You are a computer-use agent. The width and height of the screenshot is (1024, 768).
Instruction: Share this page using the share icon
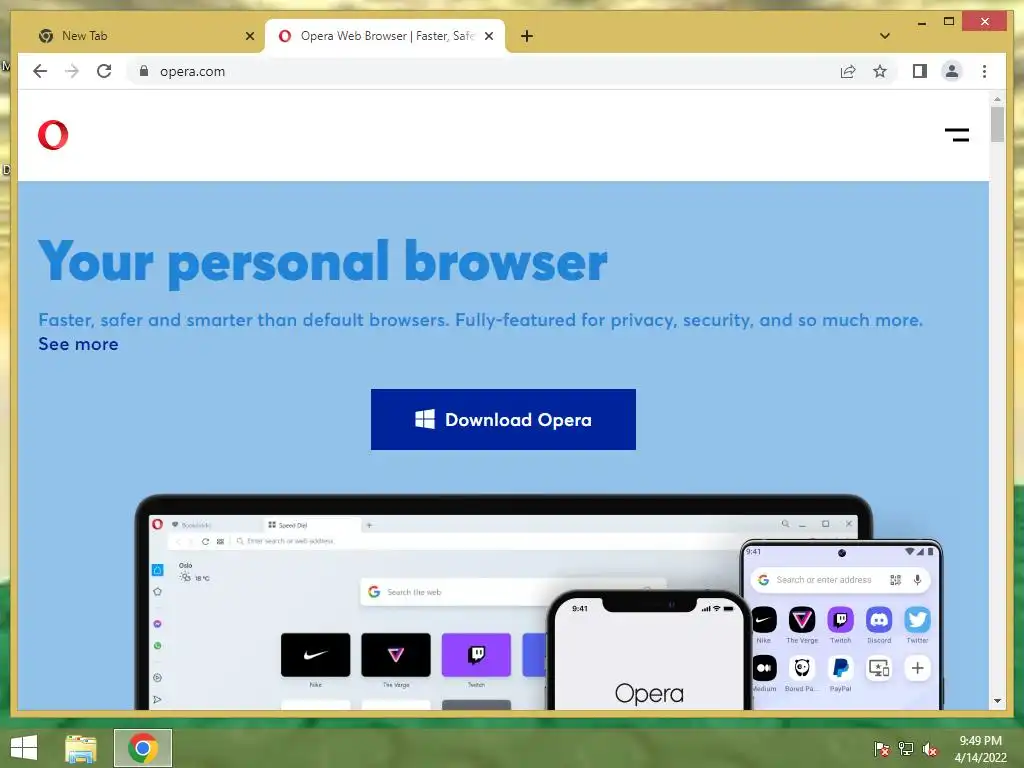tap(848, 71)
